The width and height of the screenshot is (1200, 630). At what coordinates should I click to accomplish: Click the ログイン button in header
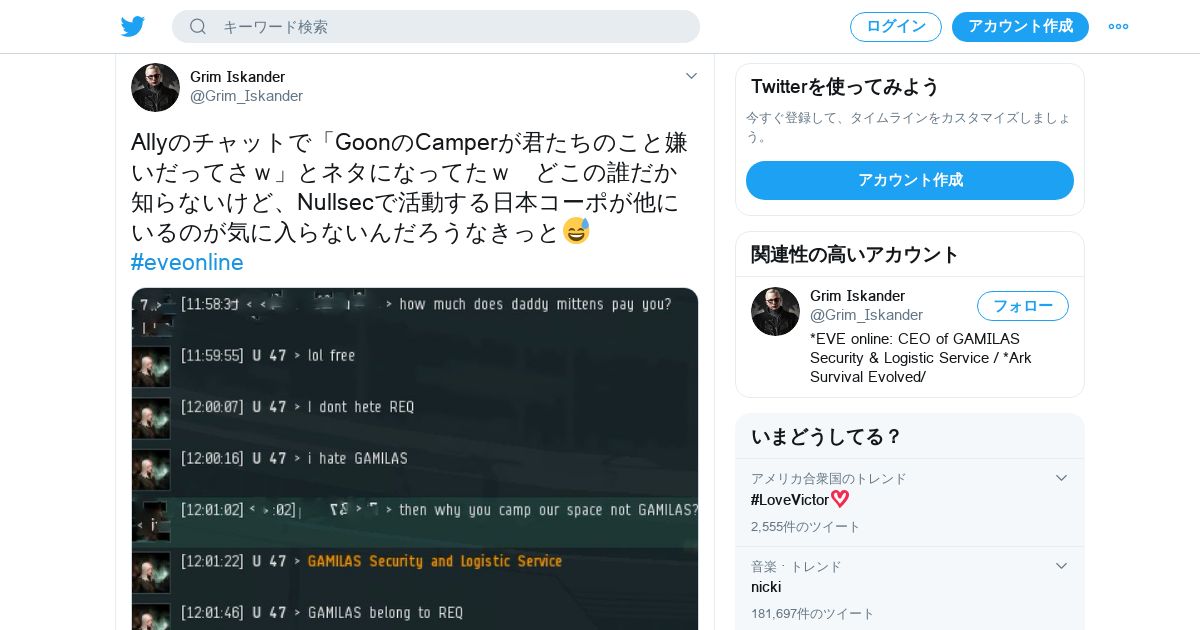[x=896, y=27]
